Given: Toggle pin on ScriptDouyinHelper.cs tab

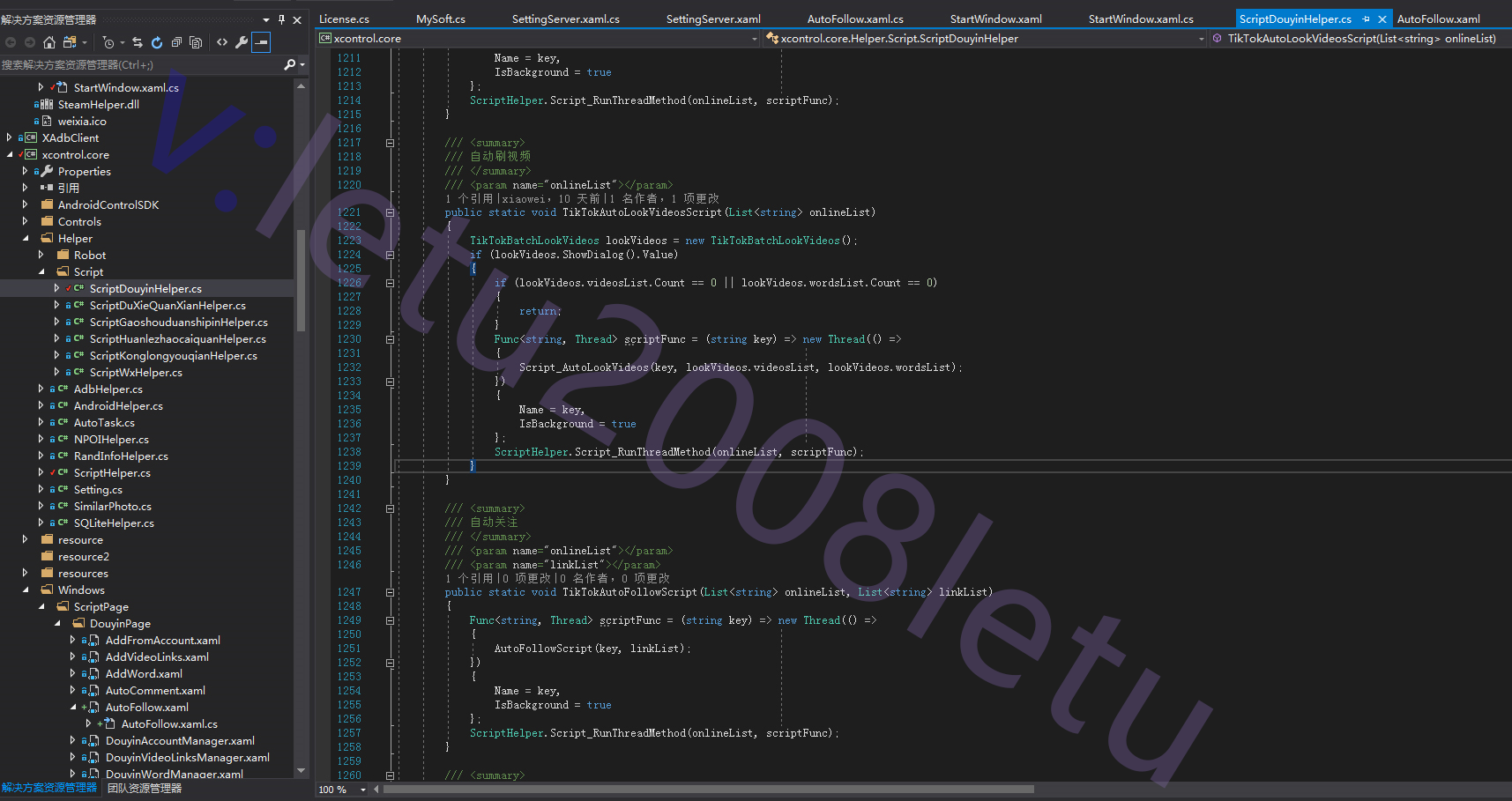Looking at the screenshot, I should pyautogui.click(x=1366, y=19).
